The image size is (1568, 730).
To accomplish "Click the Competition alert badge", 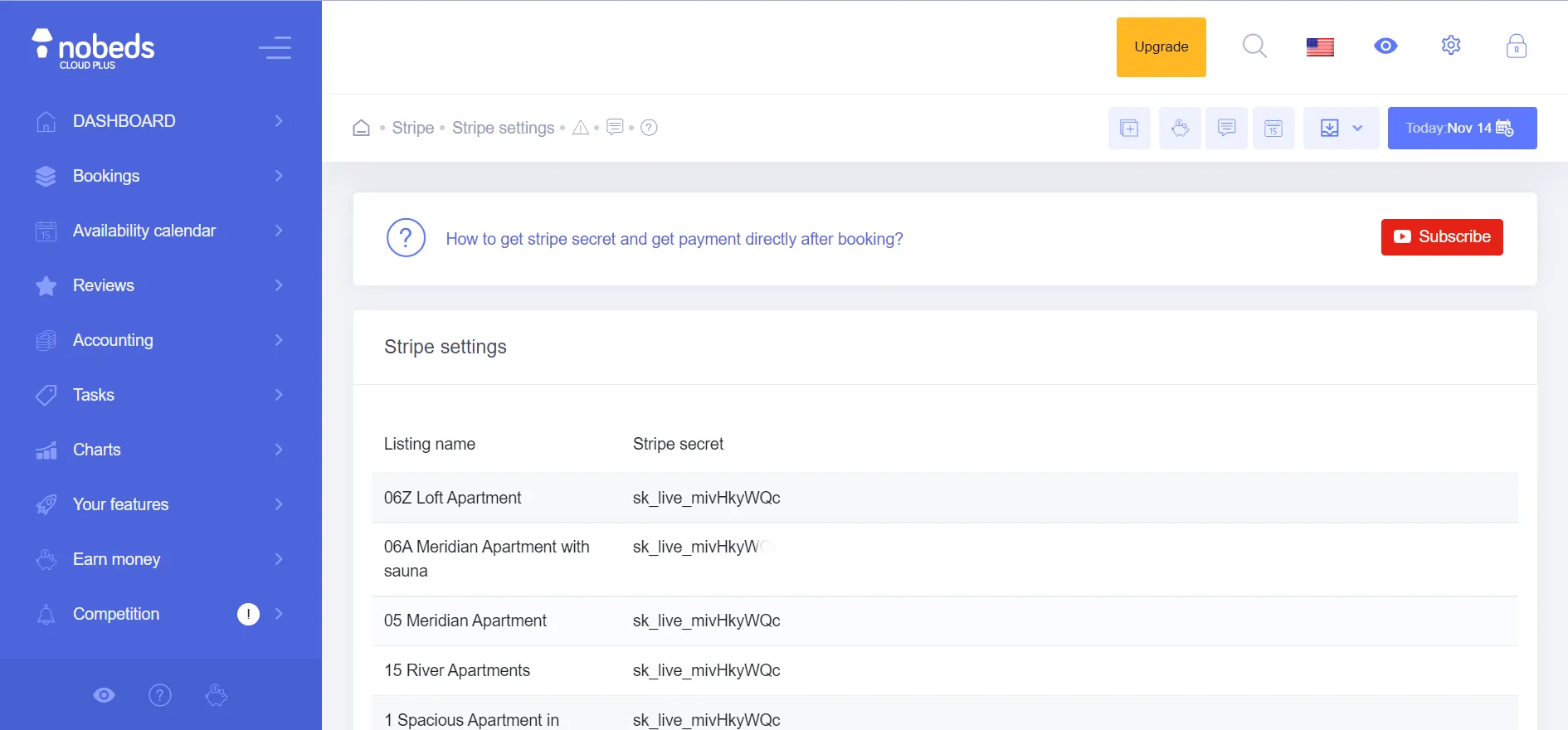I will click(x=248, y=614).
